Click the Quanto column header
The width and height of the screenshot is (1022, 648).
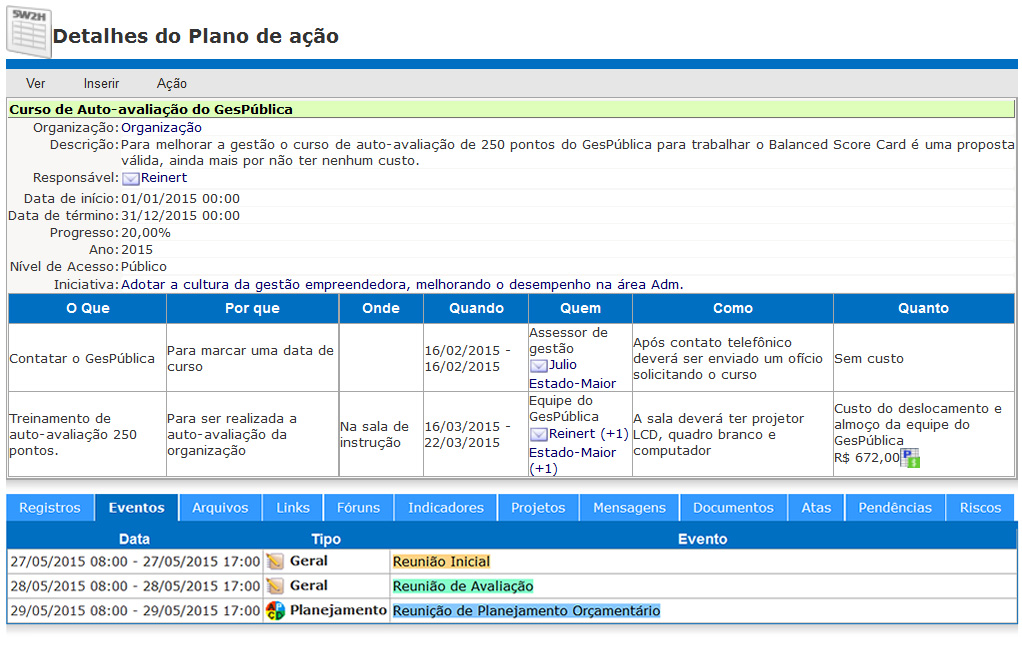923,309
